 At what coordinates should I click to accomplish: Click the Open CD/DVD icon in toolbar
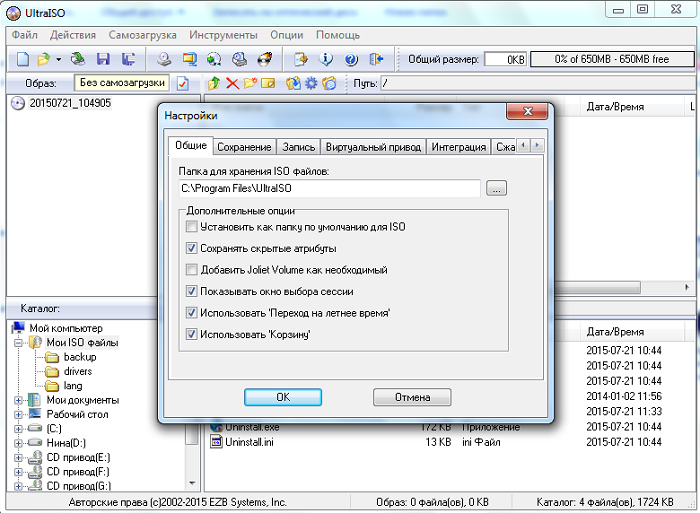coord(79,59)
